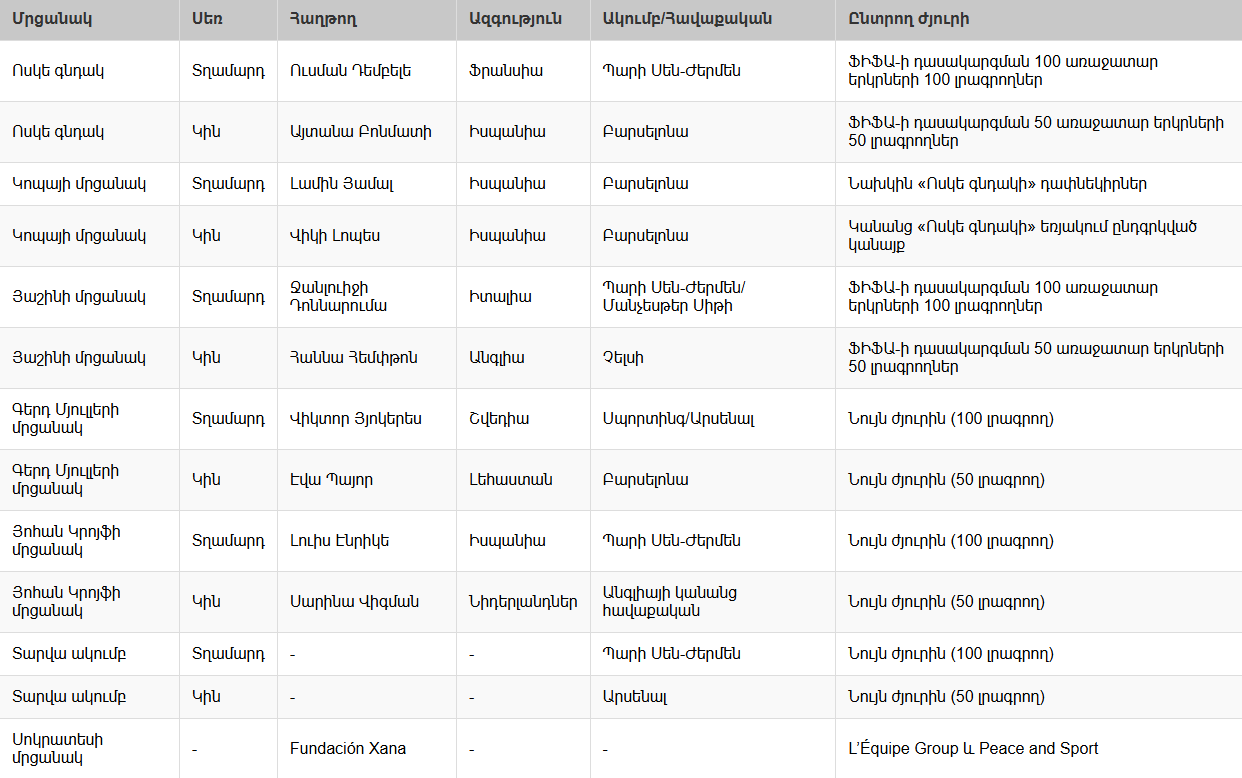The image size is (1242, 778).
Task: Click the 'Ընտրող ժյուրի' column header
Action: [908, 19]
